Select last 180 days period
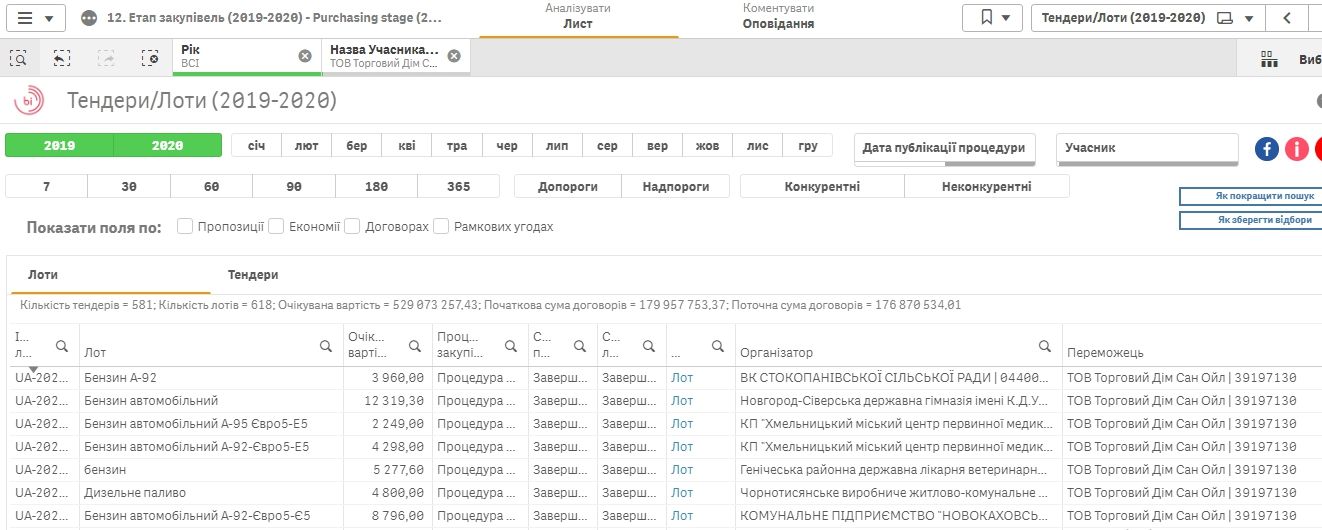The image size is (1322, 530). [x=376, y=187]
